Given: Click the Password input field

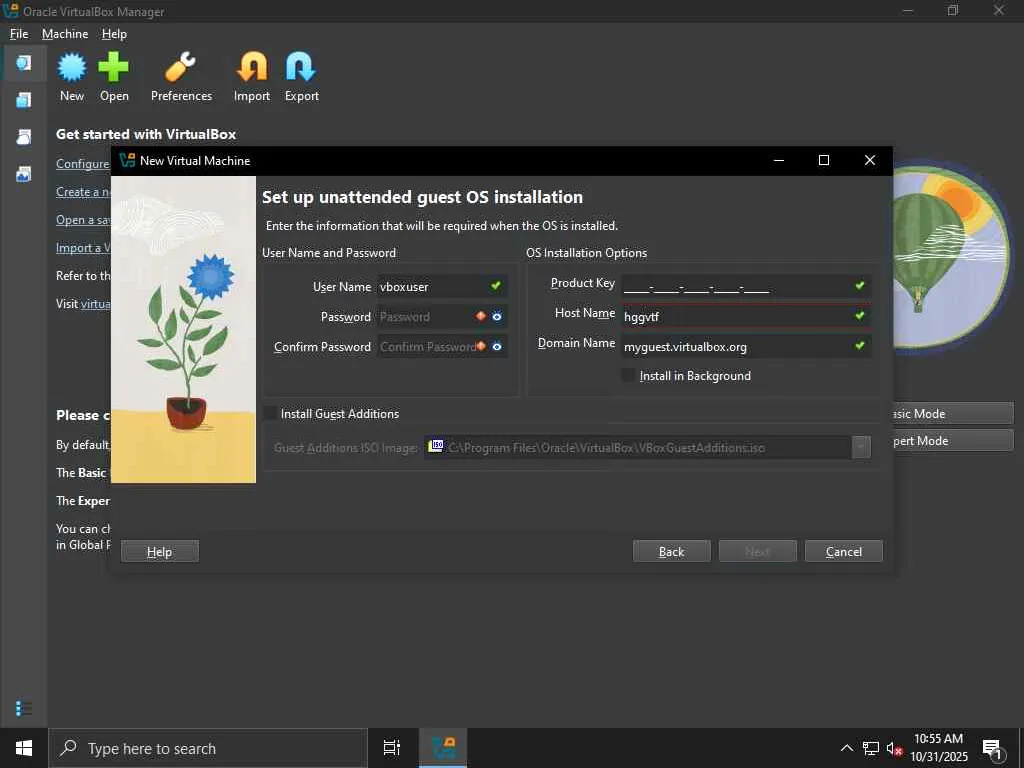Looking at the screenshot, I should [441, 316].
